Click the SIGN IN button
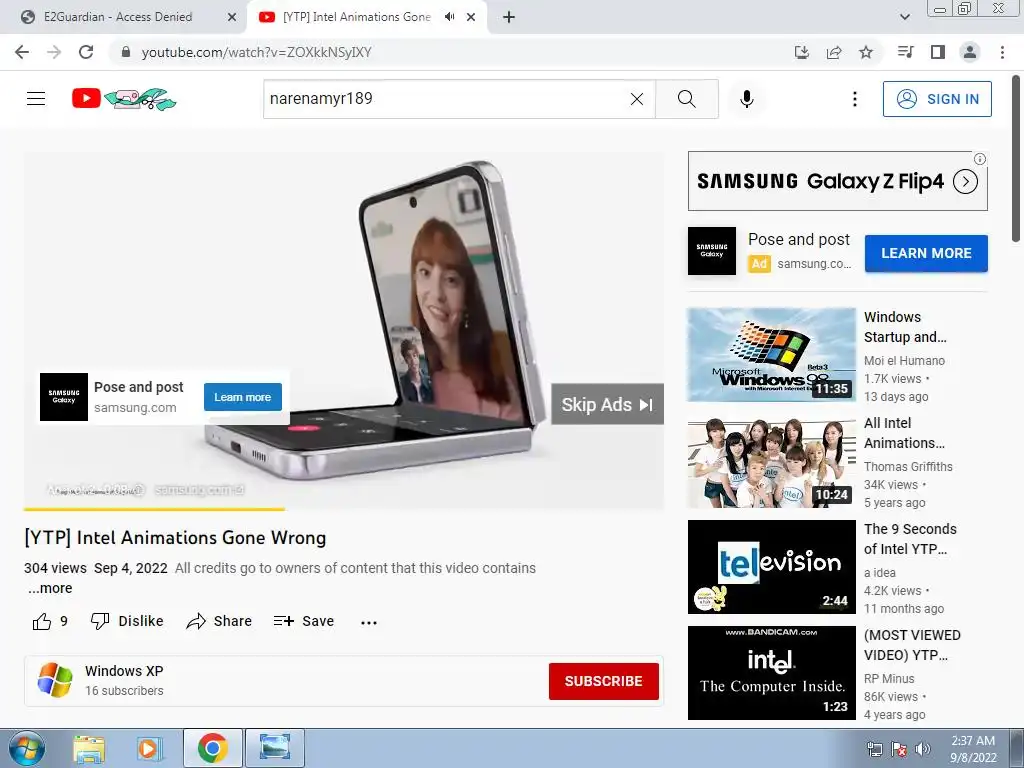 coord(937,99)
